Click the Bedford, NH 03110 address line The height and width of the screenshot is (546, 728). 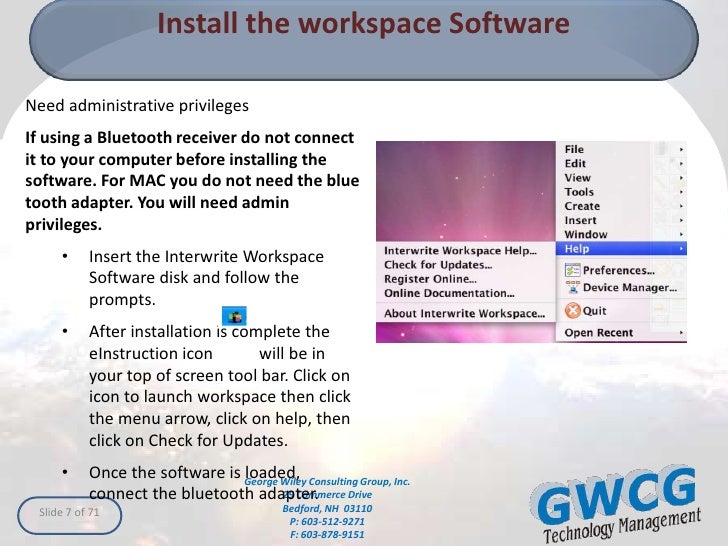tap(327, 508)
